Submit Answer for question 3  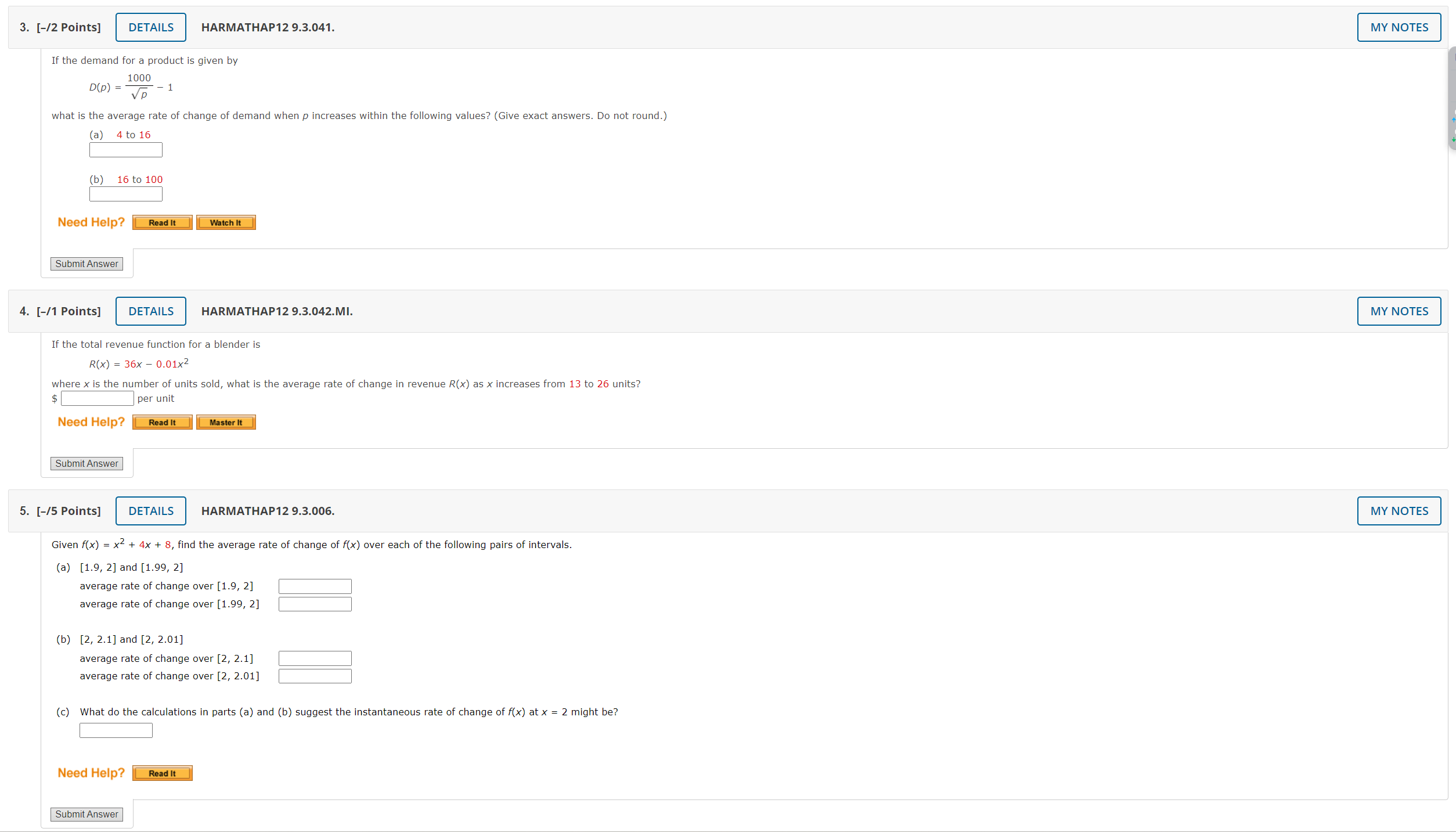[87, 264]
